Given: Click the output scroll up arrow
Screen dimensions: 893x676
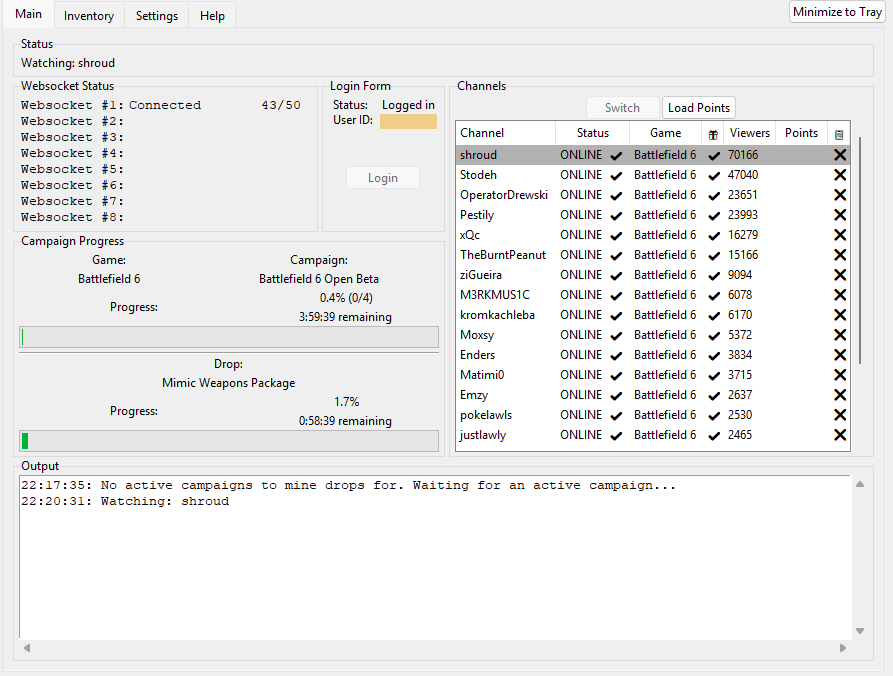Looking at the screenshot, I should (860, 484).
